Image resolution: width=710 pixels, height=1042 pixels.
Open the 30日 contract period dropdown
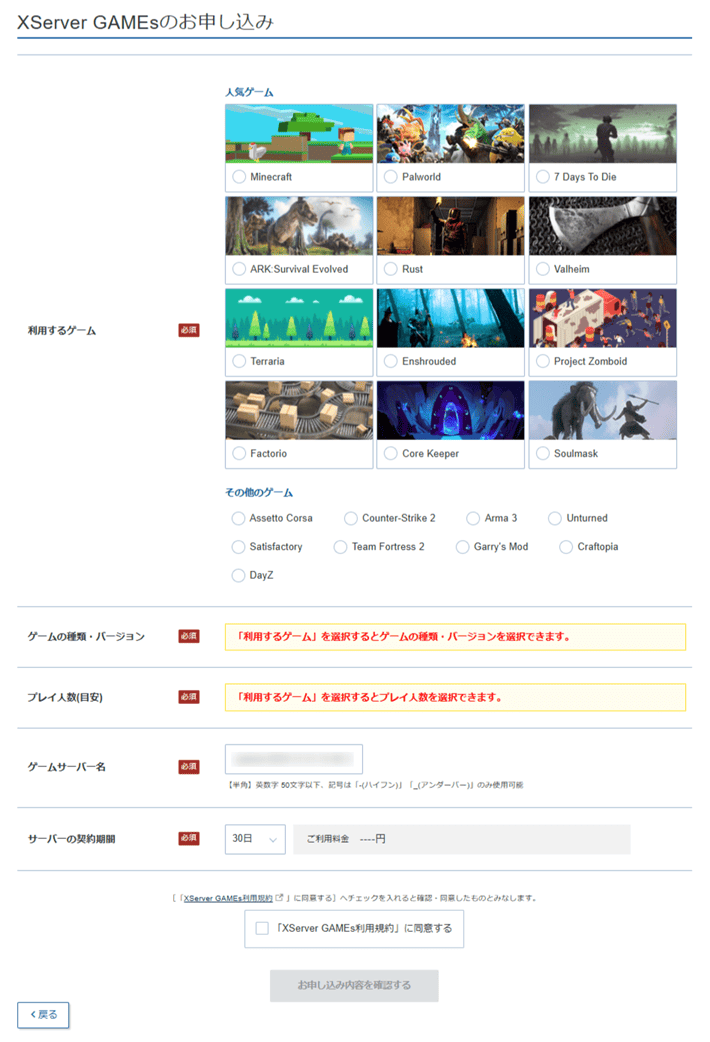coord(255,839)
